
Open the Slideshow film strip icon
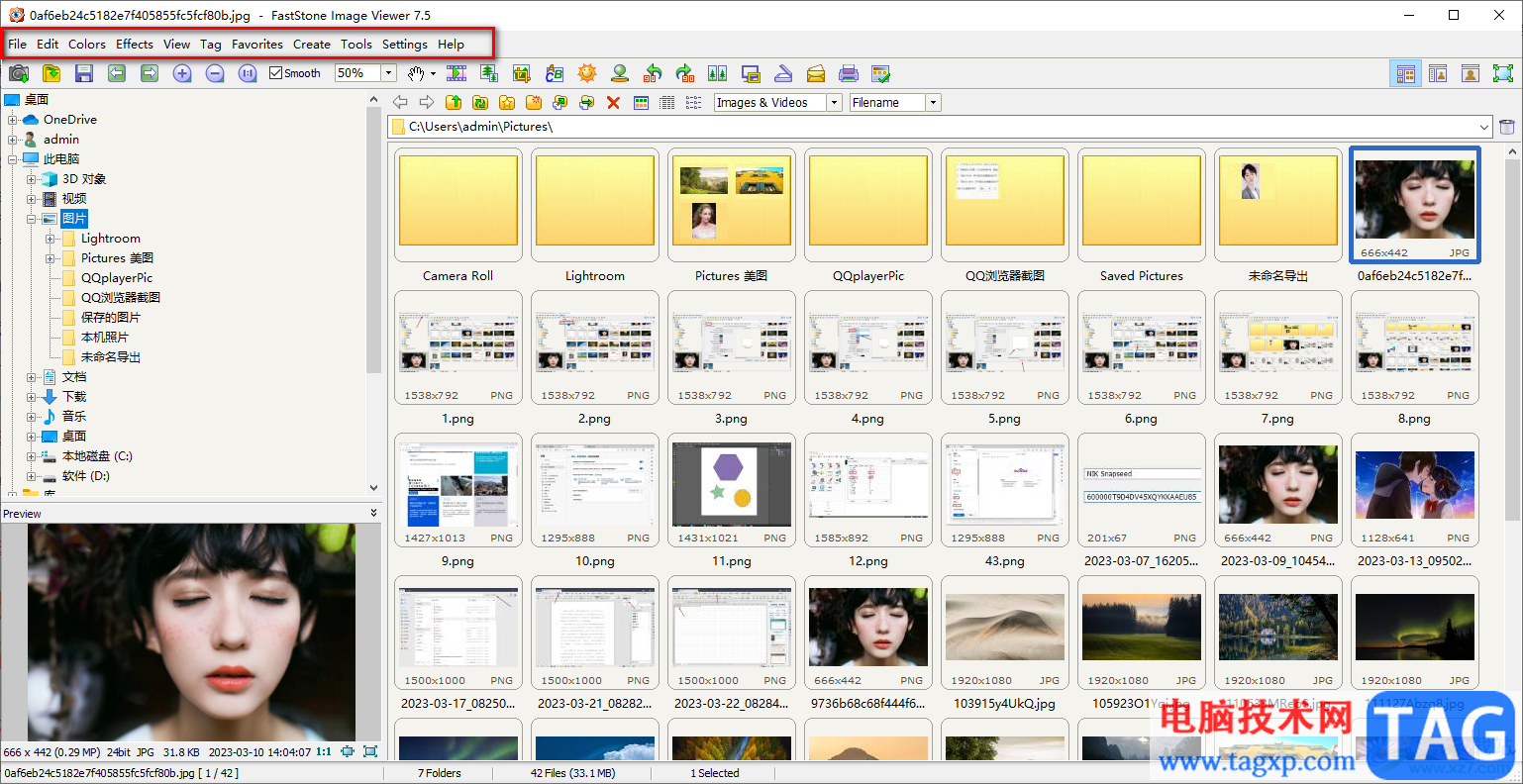point(457,73)
